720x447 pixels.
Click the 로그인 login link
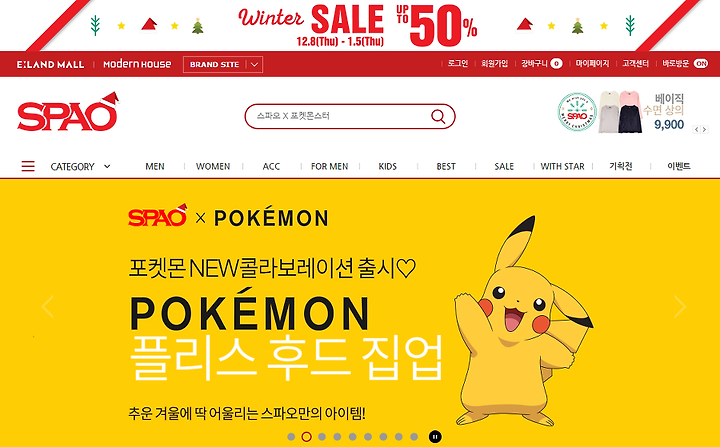click(458, 63)
